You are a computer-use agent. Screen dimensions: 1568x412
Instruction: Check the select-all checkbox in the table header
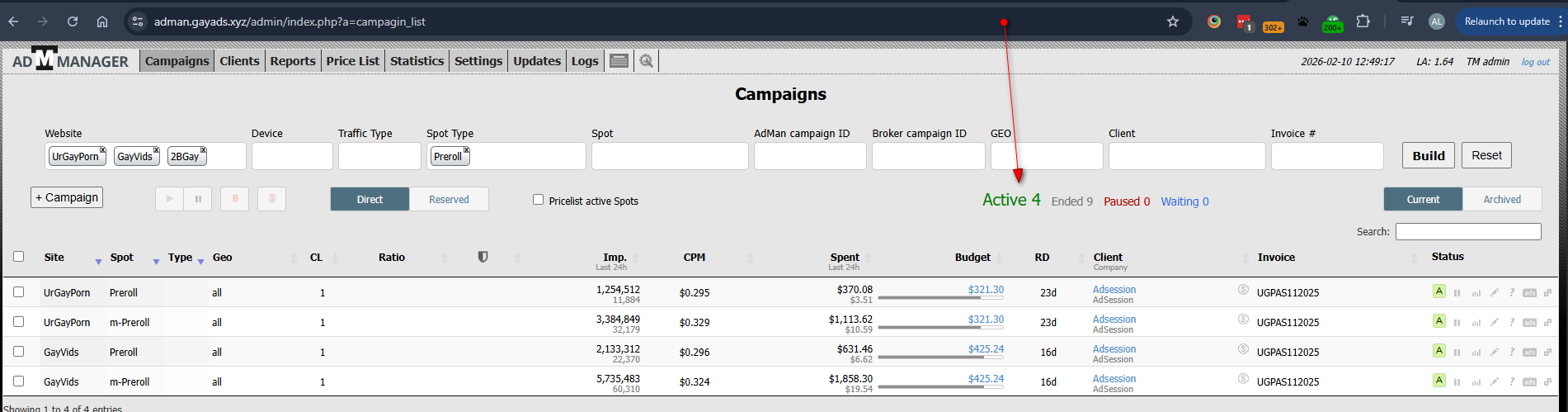click(19, 257)
